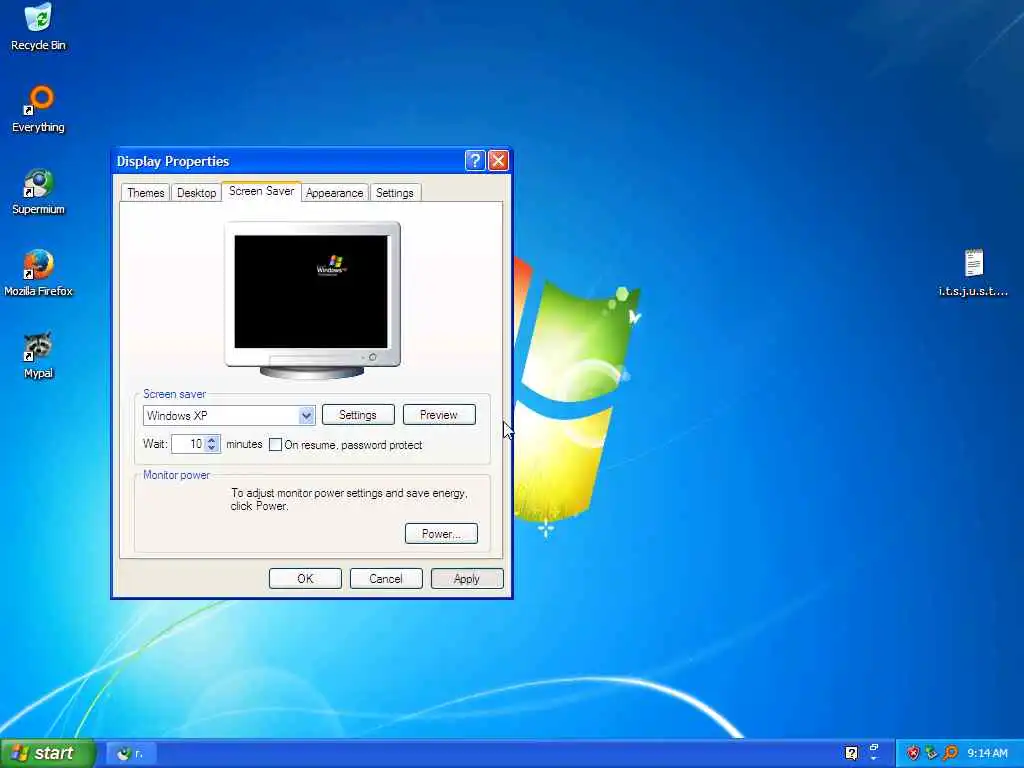This screenshot has width=1024, height=768.
Task: Open the Recycle Bin desktop icon
Action: [38, 26]
